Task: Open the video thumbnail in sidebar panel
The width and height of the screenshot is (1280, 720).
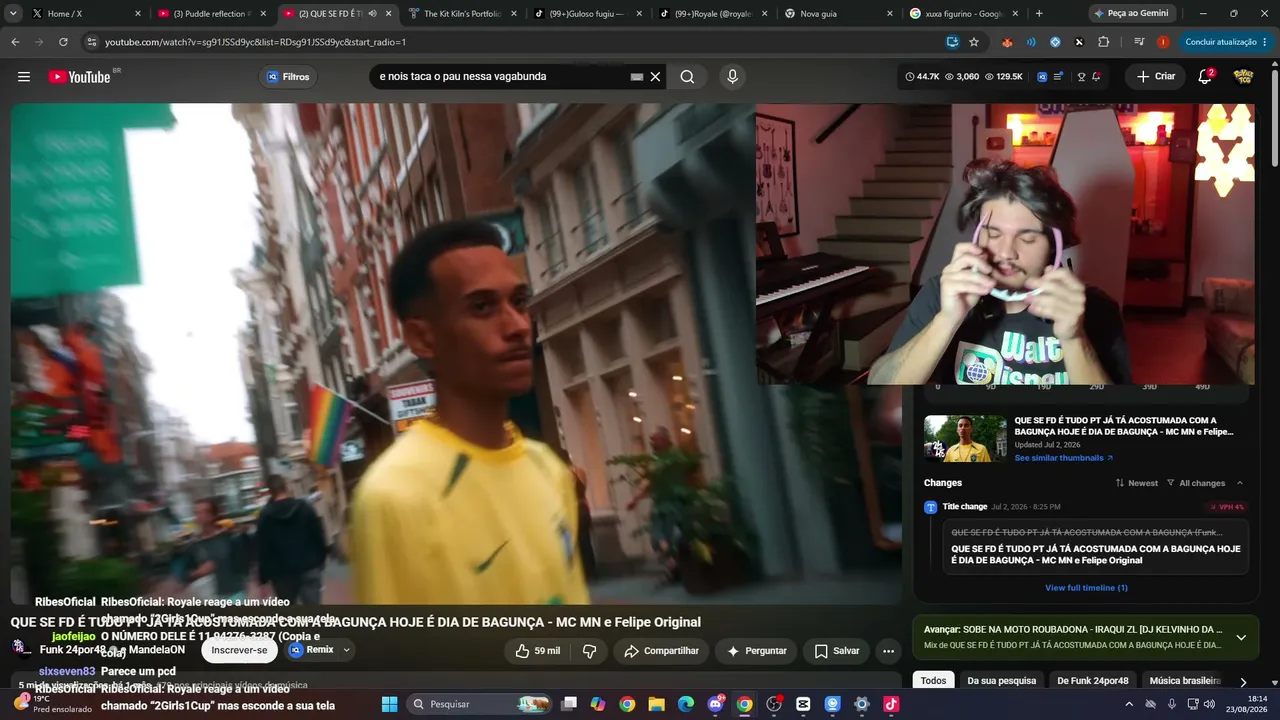Action: tap(965, 439)
